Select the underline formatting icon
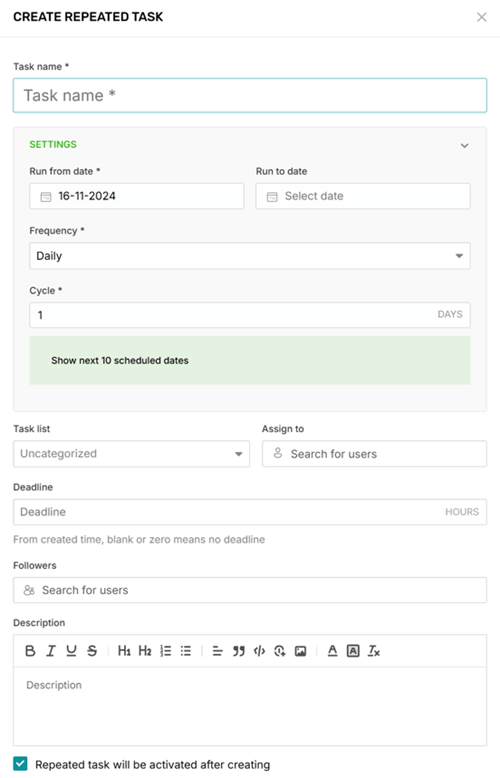 (x=71, y=650)
